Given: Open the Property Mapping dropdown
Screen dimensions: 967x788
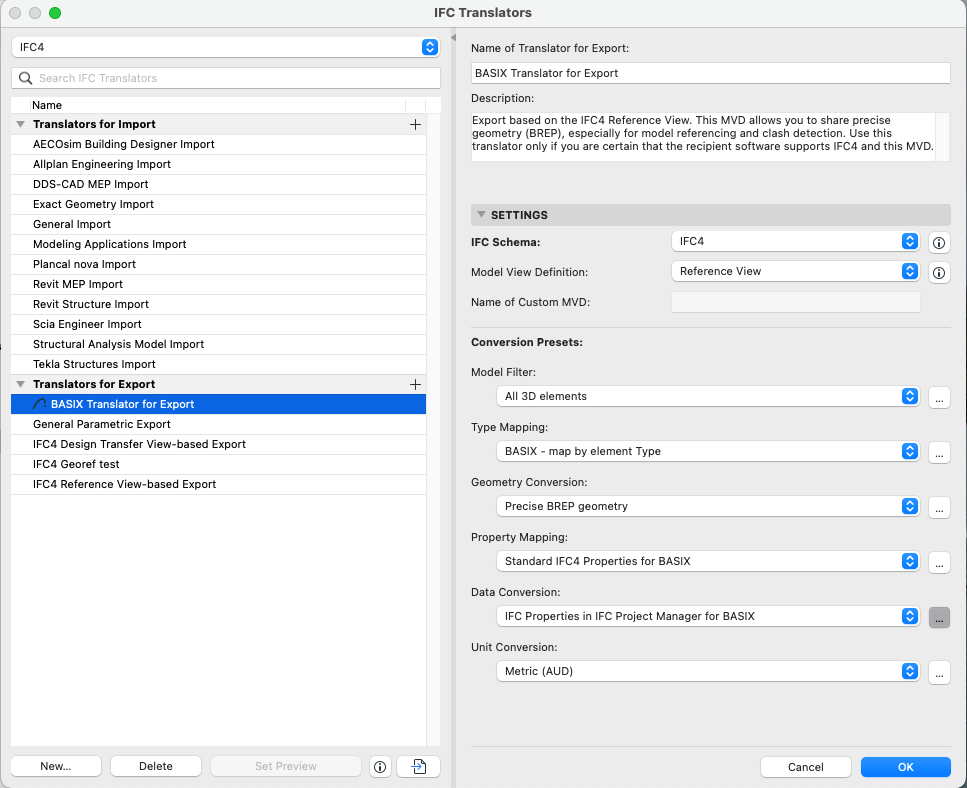Looking at the screenshot, I should coord(707,560).
